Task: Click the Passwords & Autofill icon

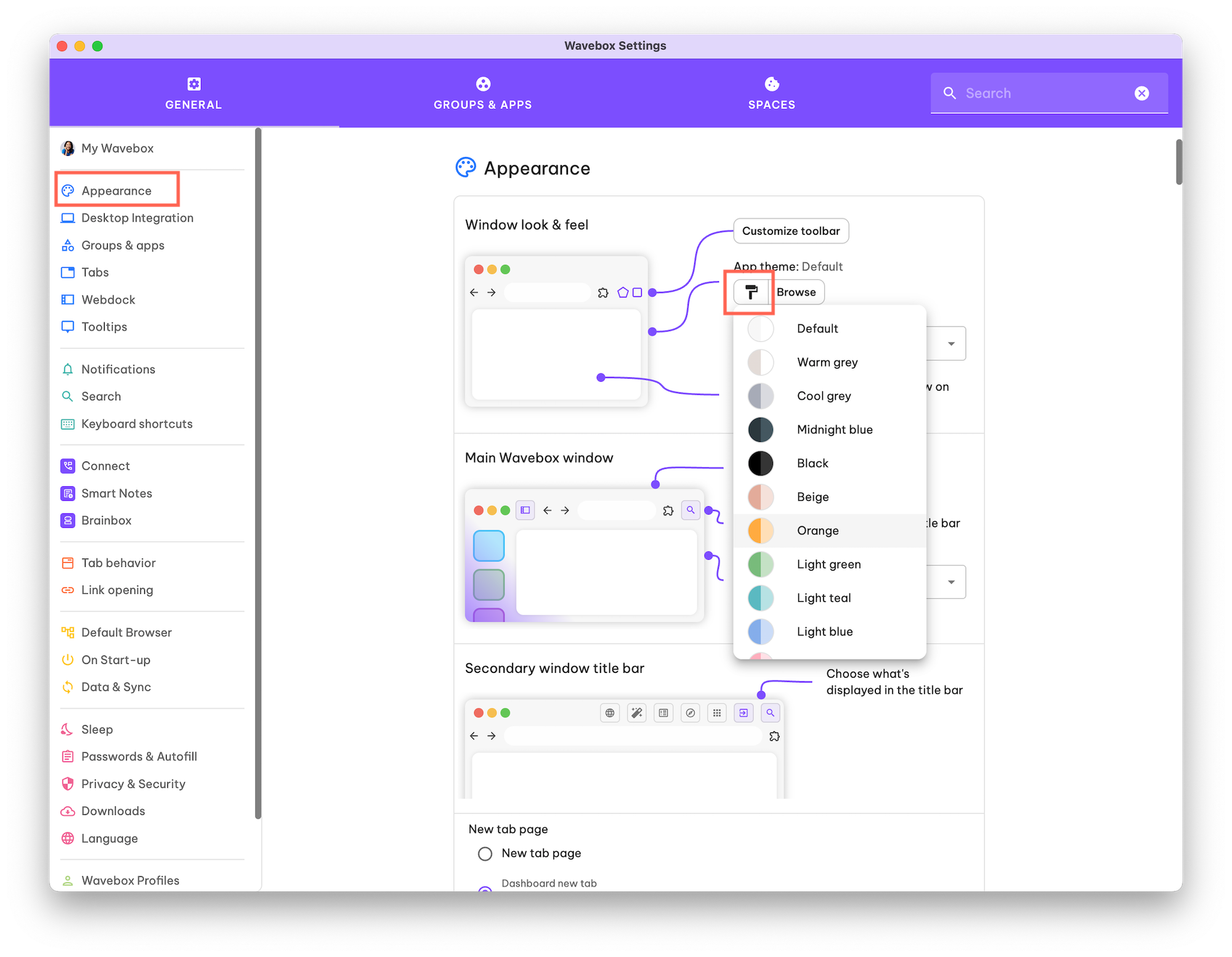Action: click(x=68, y=756)
